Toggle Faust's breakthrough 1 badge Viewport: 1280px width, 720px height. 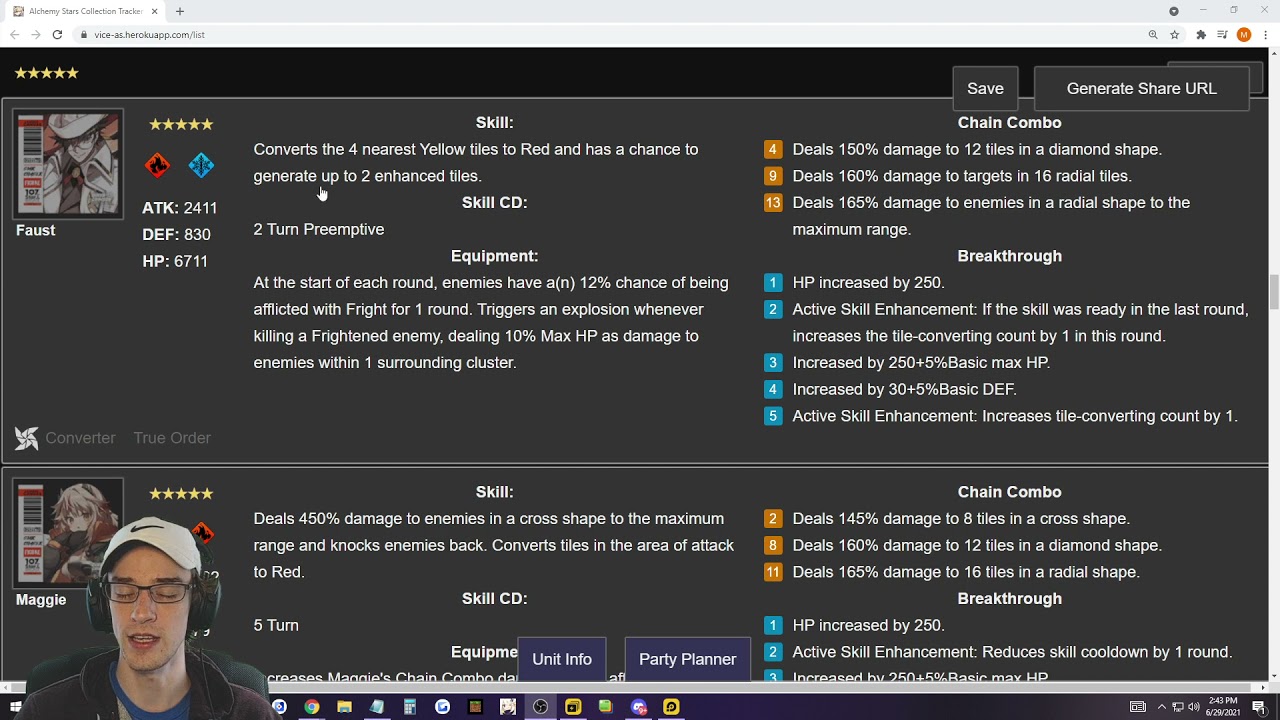(x=773, y=283)
